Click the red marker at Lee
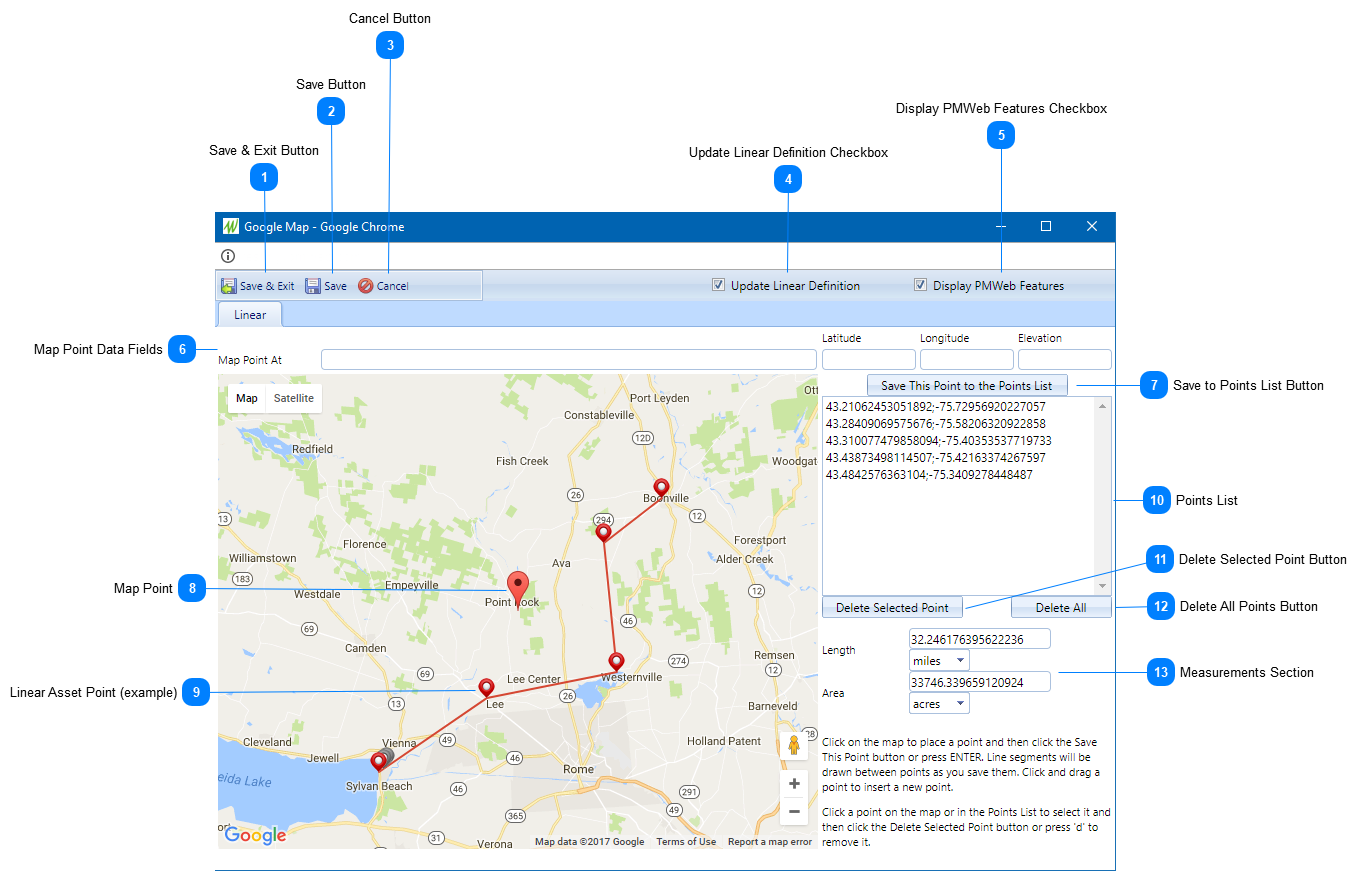This screenshot has width=1357, height=874. tap(487, 688)
